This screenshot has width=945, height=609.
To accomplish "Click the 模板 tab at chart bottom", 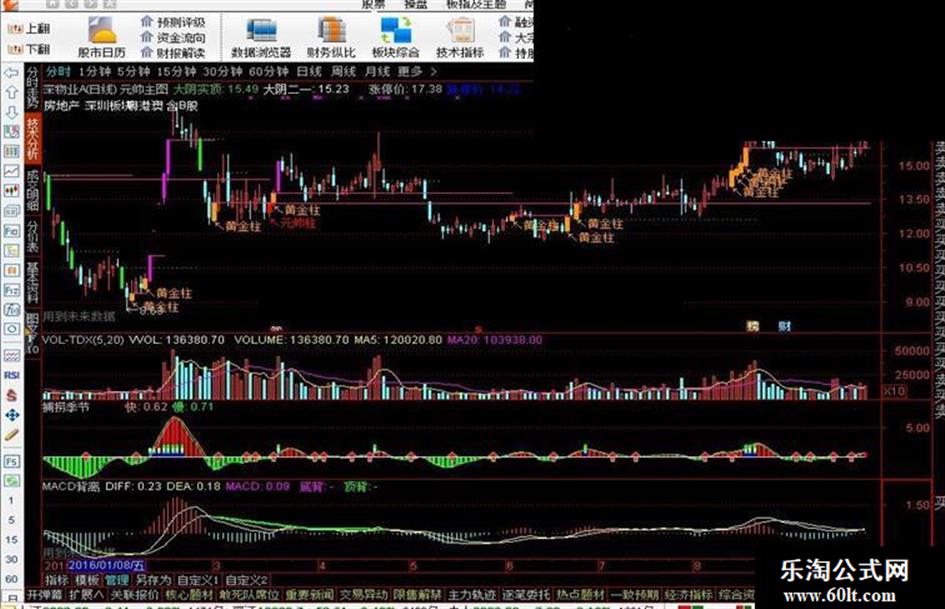I will tap(87, 580).
